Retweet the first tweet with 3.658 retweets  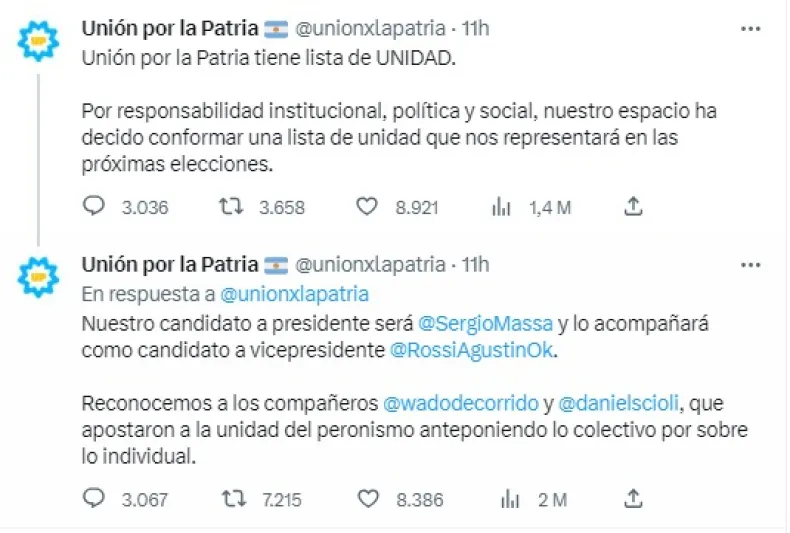pyautogui.click(x=231, y=208)
